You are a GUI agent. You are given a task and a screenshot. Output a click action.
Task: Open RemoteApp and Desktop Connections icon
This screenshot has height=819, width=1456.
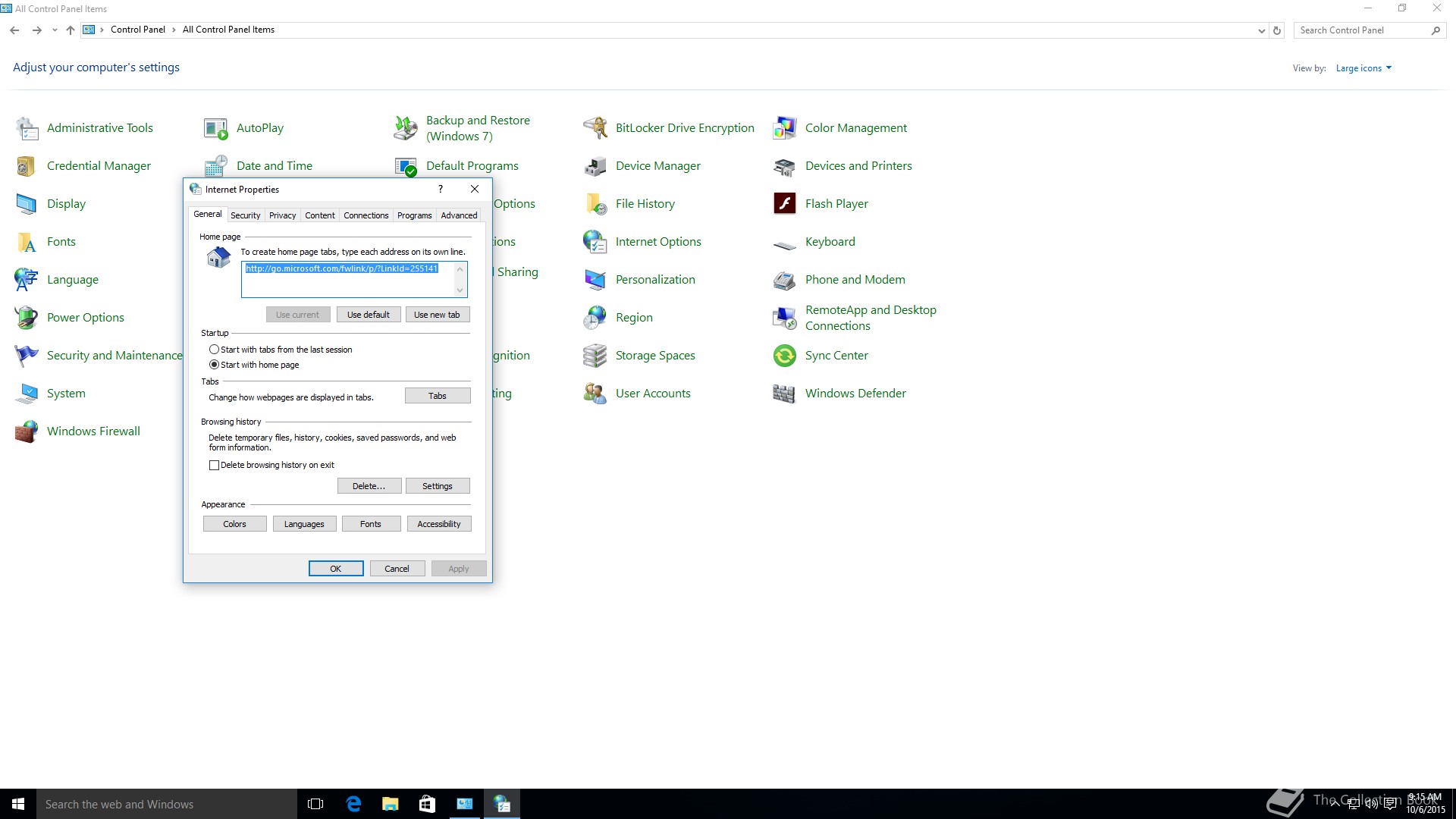pyautogui.click(x=785, y=318)
